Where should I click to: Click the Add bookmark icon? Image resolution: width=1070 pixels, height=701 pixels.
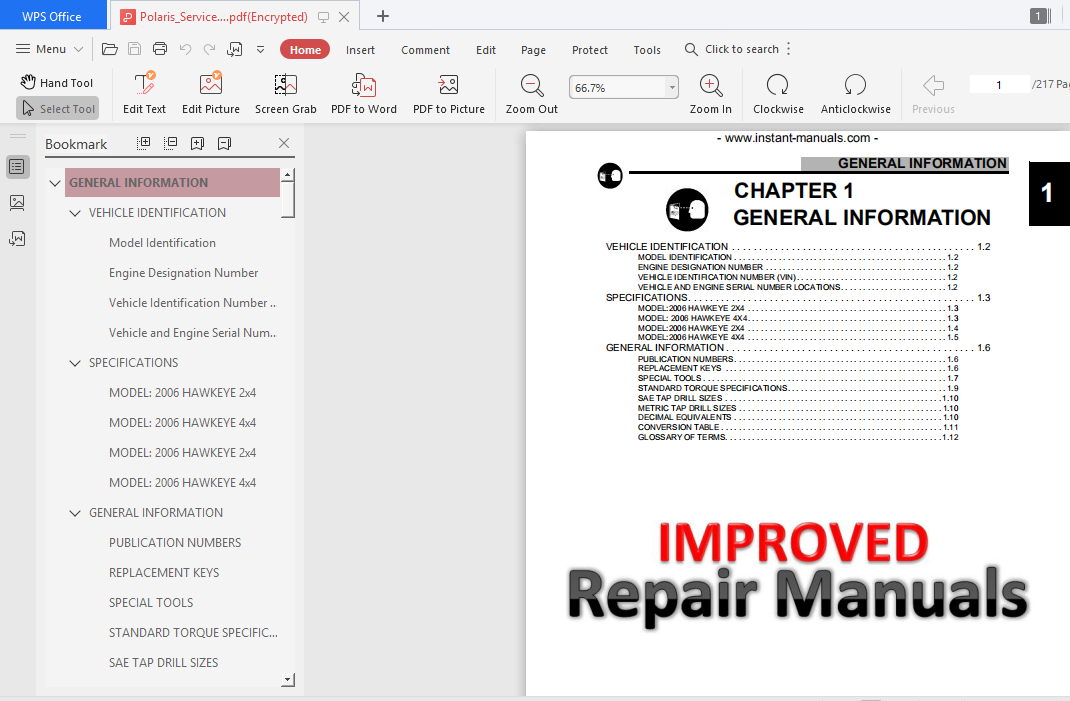coord(197,143)
